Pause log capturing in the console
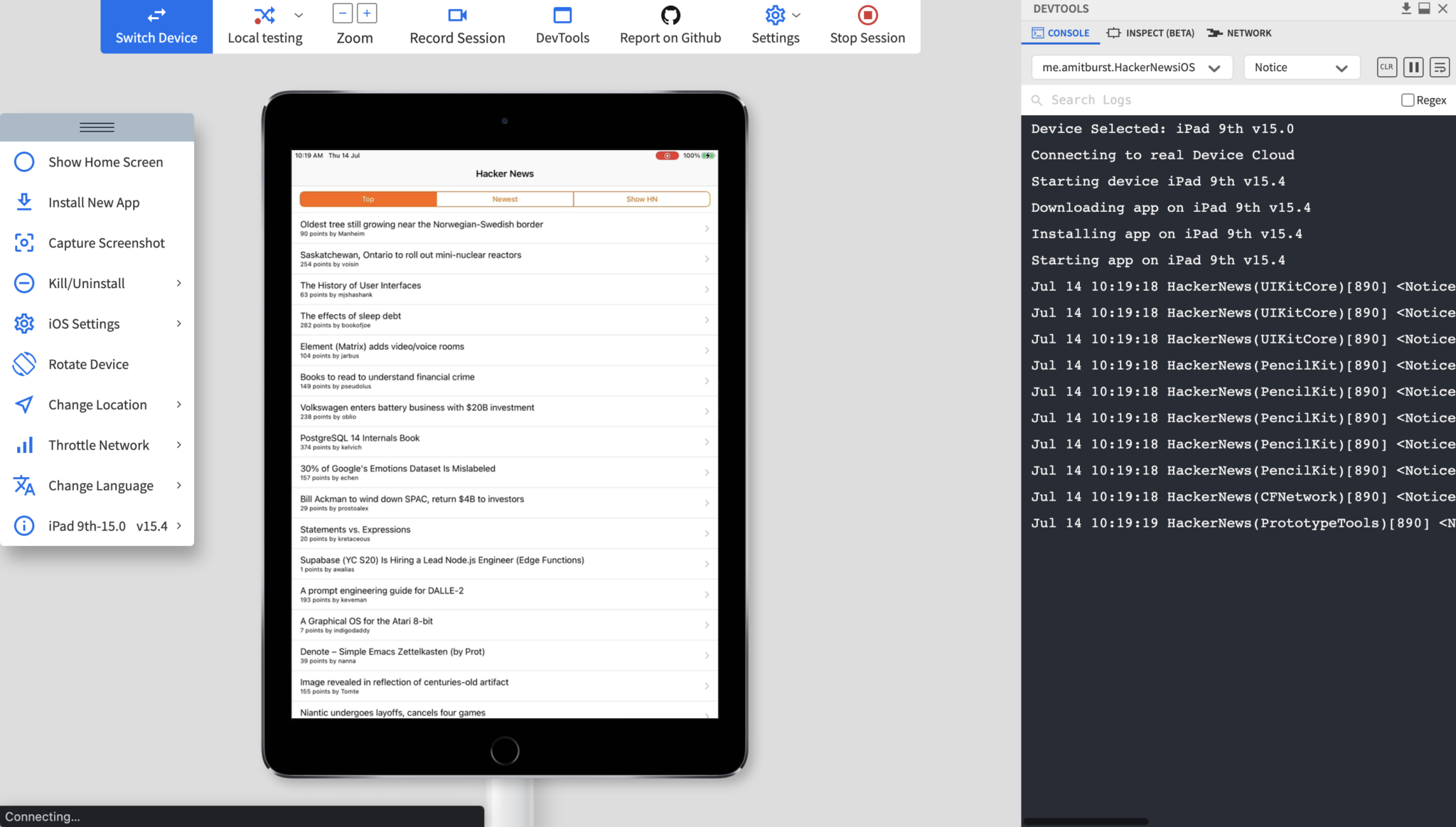 coord(1413,67)
